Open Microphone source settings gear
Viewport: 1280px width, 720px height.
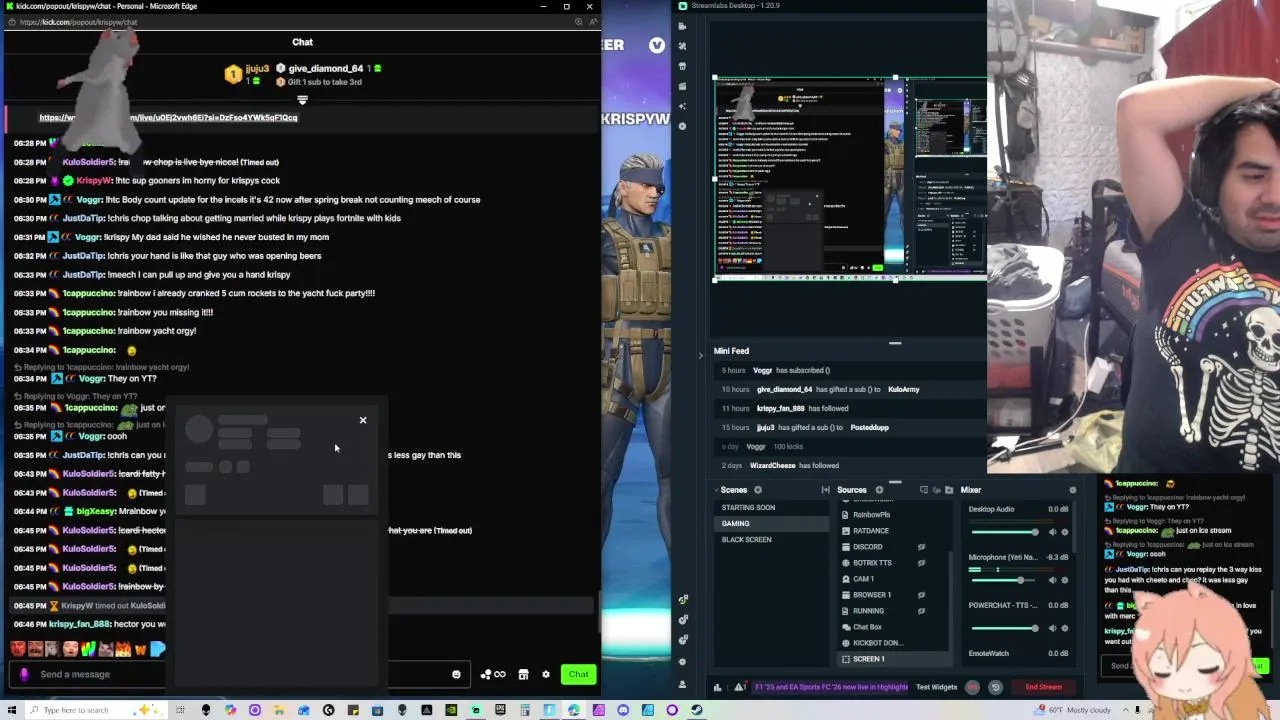point(1064,580)
